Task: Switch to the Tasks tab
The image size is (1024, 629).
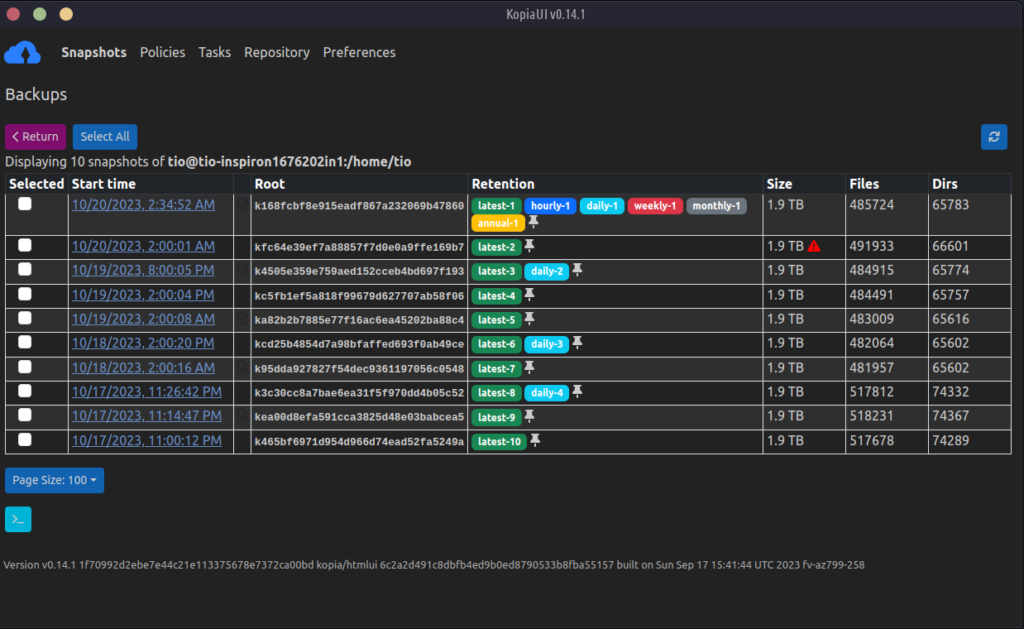Action: (x=214, y=52)
